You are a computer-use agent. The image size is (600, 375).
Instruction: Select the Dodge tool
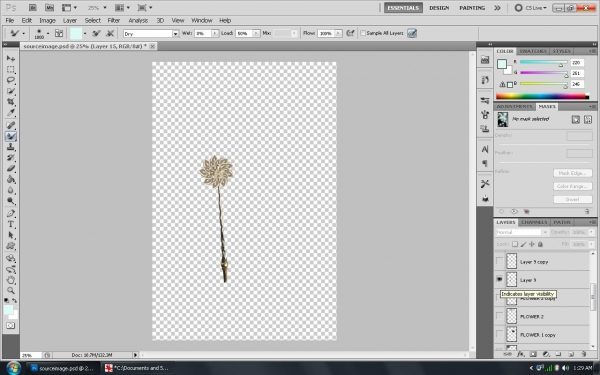click(x=11, y=201)
